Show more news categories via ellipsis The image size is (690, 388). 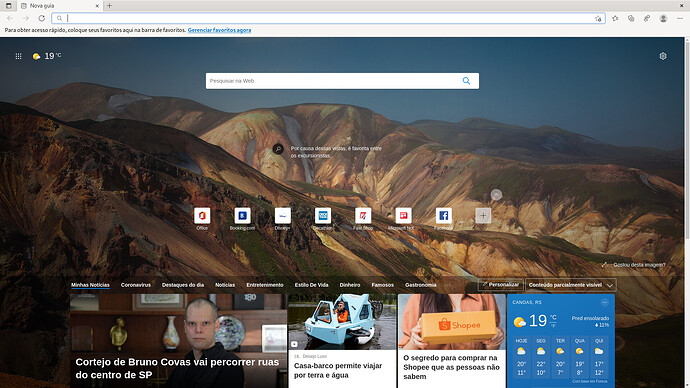(x=448, y=285)
